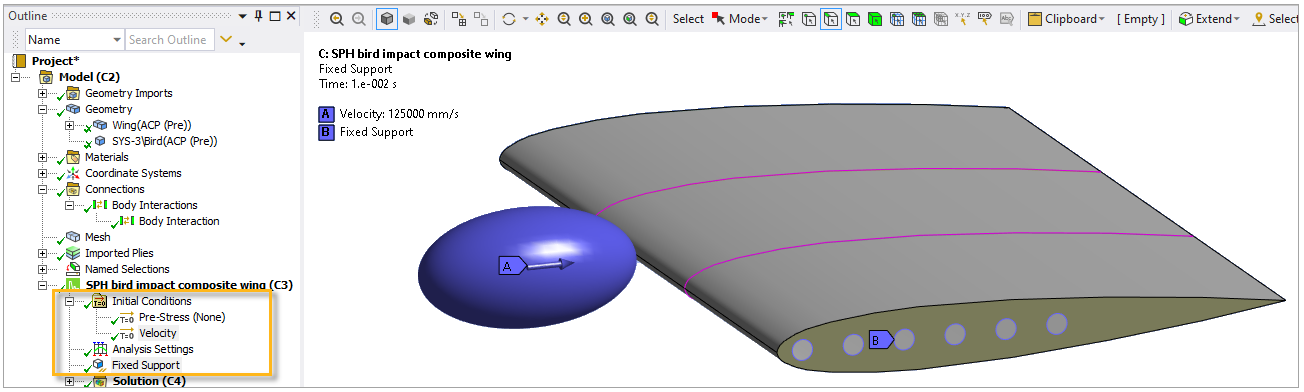This screenshot has width=1304, height=392.
Task: Select the Body Interaction child item
Action: point(179,221)
